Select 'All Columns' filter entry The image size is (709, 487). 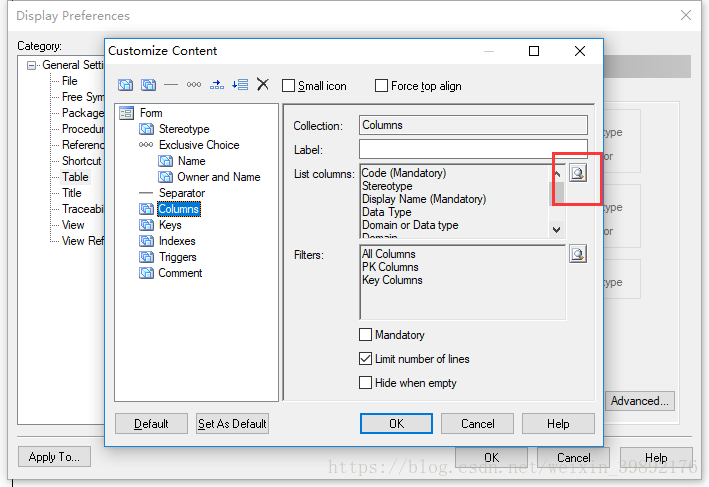[x=388, y=254]
